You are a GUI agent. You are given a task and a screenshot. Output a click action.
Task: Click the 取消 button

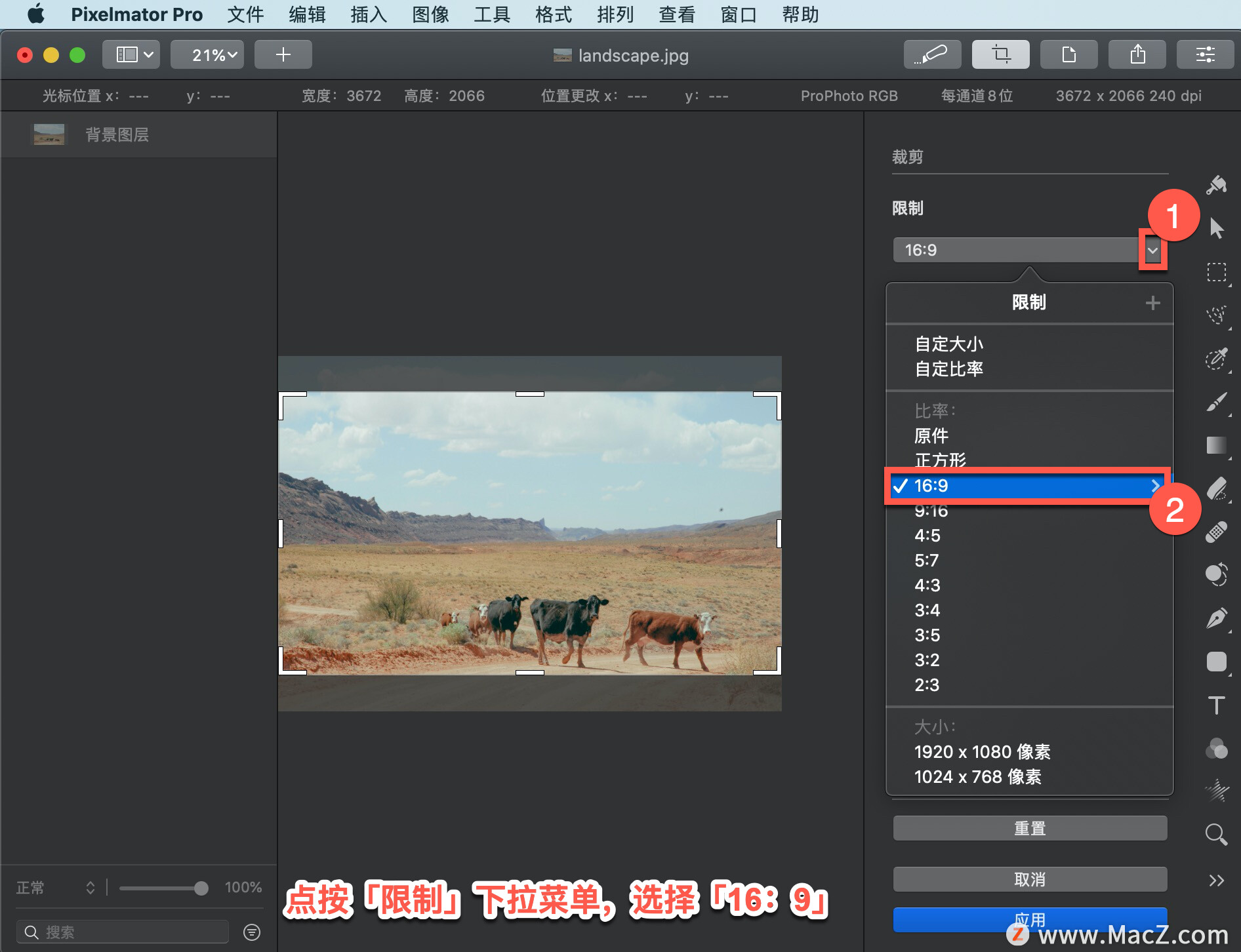tap(1030, 879)
